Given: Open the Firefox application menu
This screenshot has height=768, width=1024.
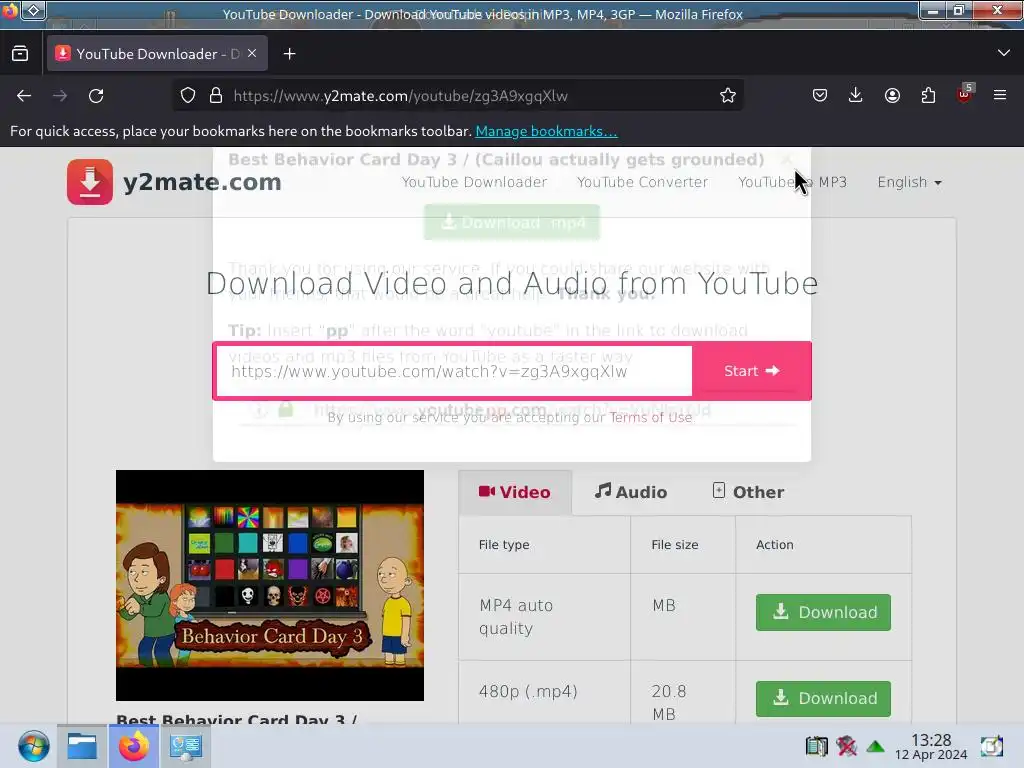Looking at the screenshot, I should pyautogui.click(x=1000, y=96).
